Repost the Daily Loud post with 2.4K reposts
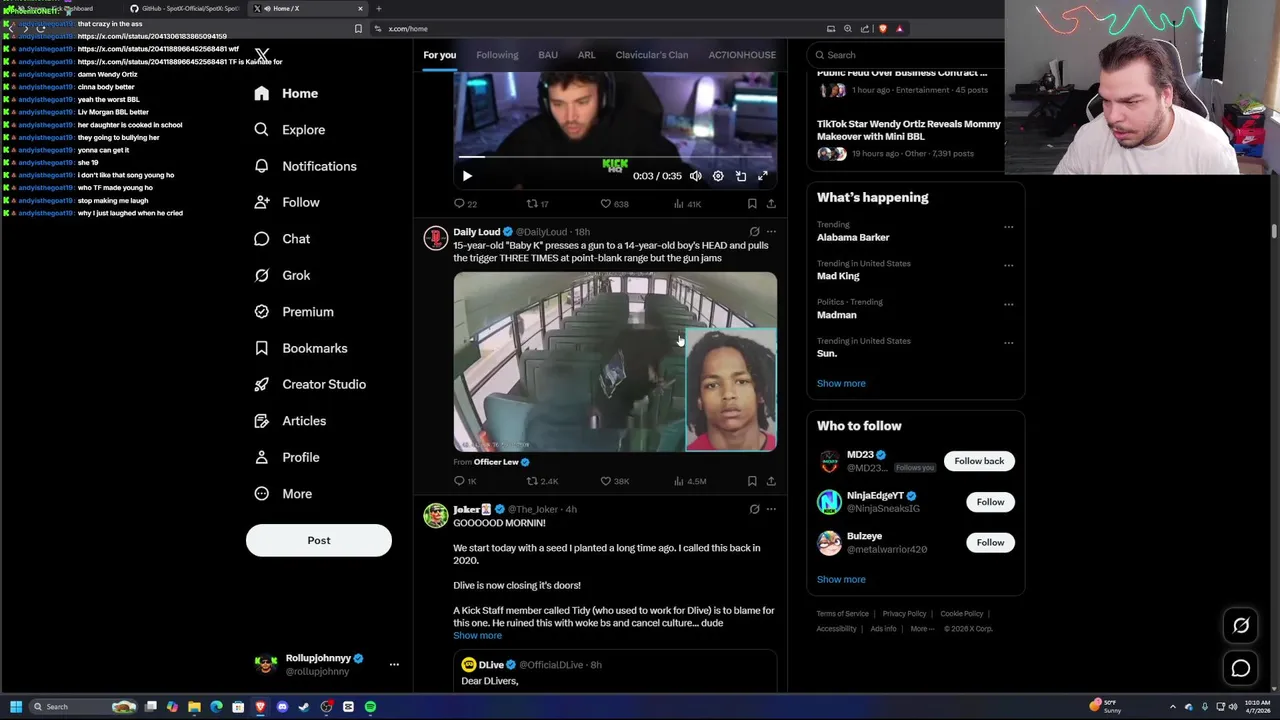This screenshot has width=1280, height=720. [542, 481]
